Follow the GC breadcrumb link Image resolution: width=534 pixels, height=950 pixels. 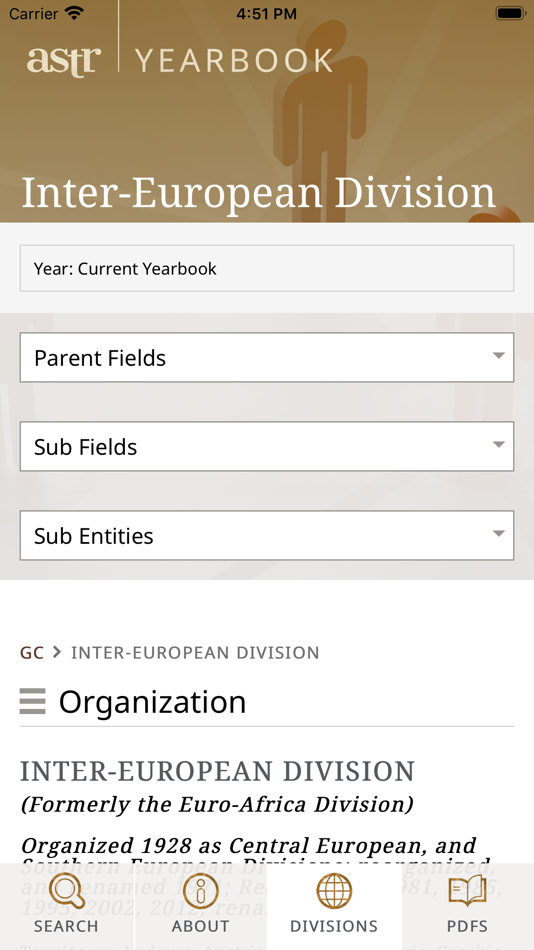[x=32, y=653]
